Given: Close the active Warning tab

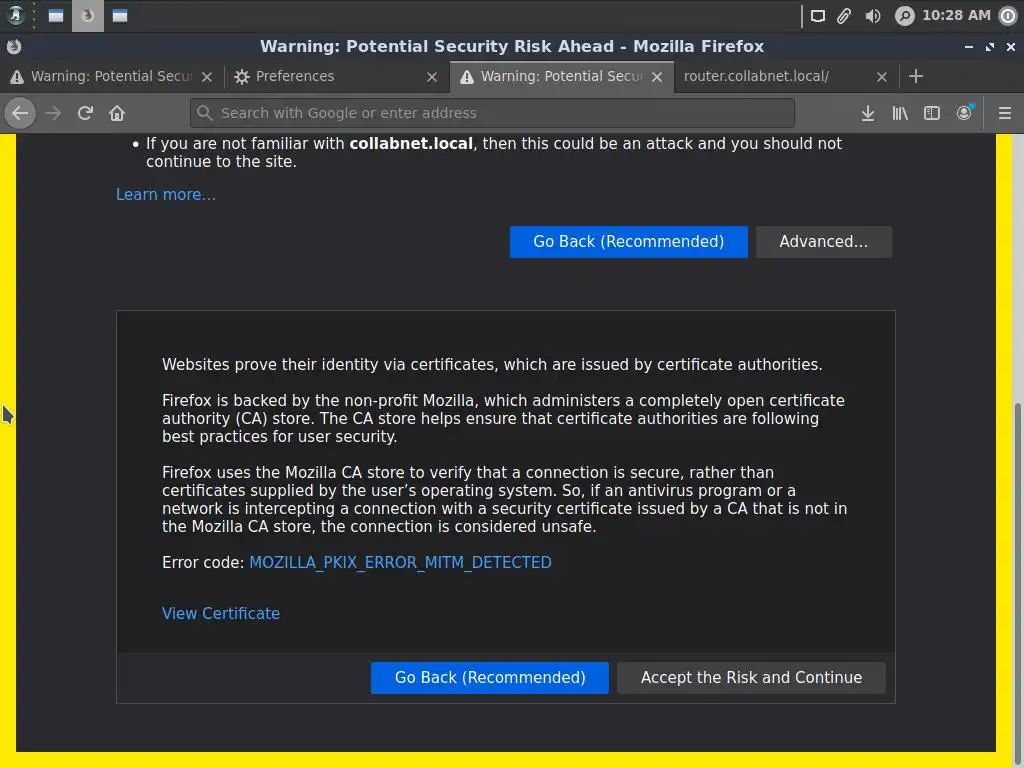Looking at the screenshot, I should 657,77.
